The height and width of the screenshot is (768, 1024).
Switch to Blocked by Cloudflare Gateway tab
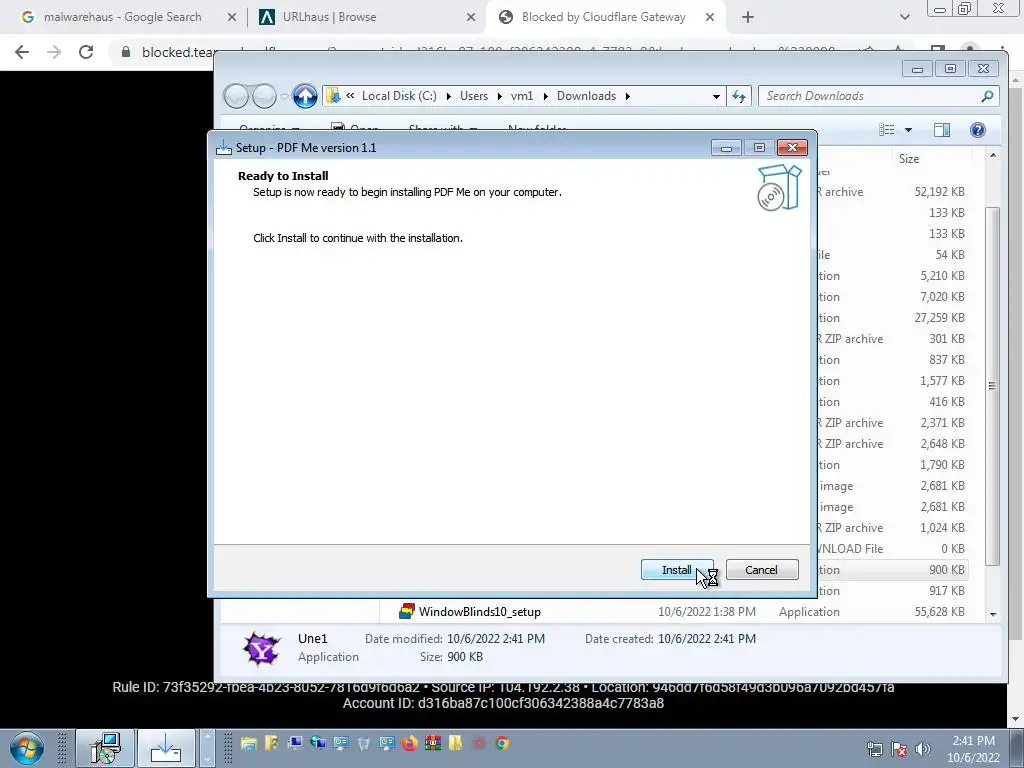click(603, 17)
